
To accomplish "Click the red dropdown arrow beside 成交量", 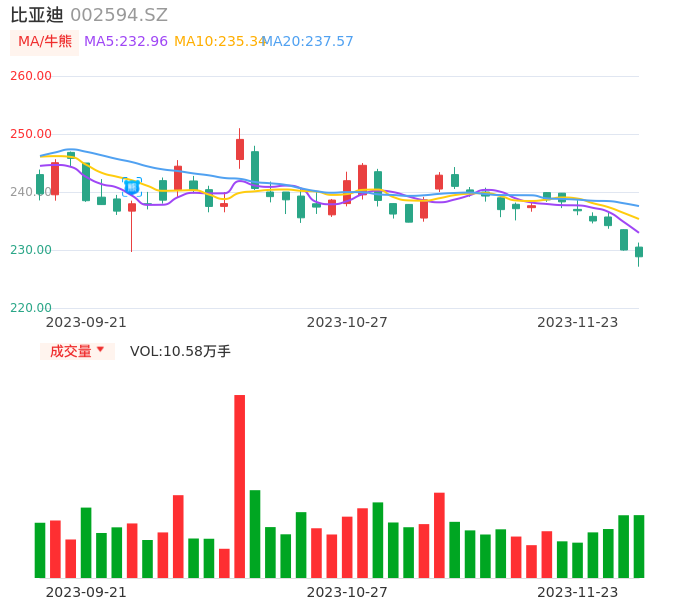I will pos(100,350).
